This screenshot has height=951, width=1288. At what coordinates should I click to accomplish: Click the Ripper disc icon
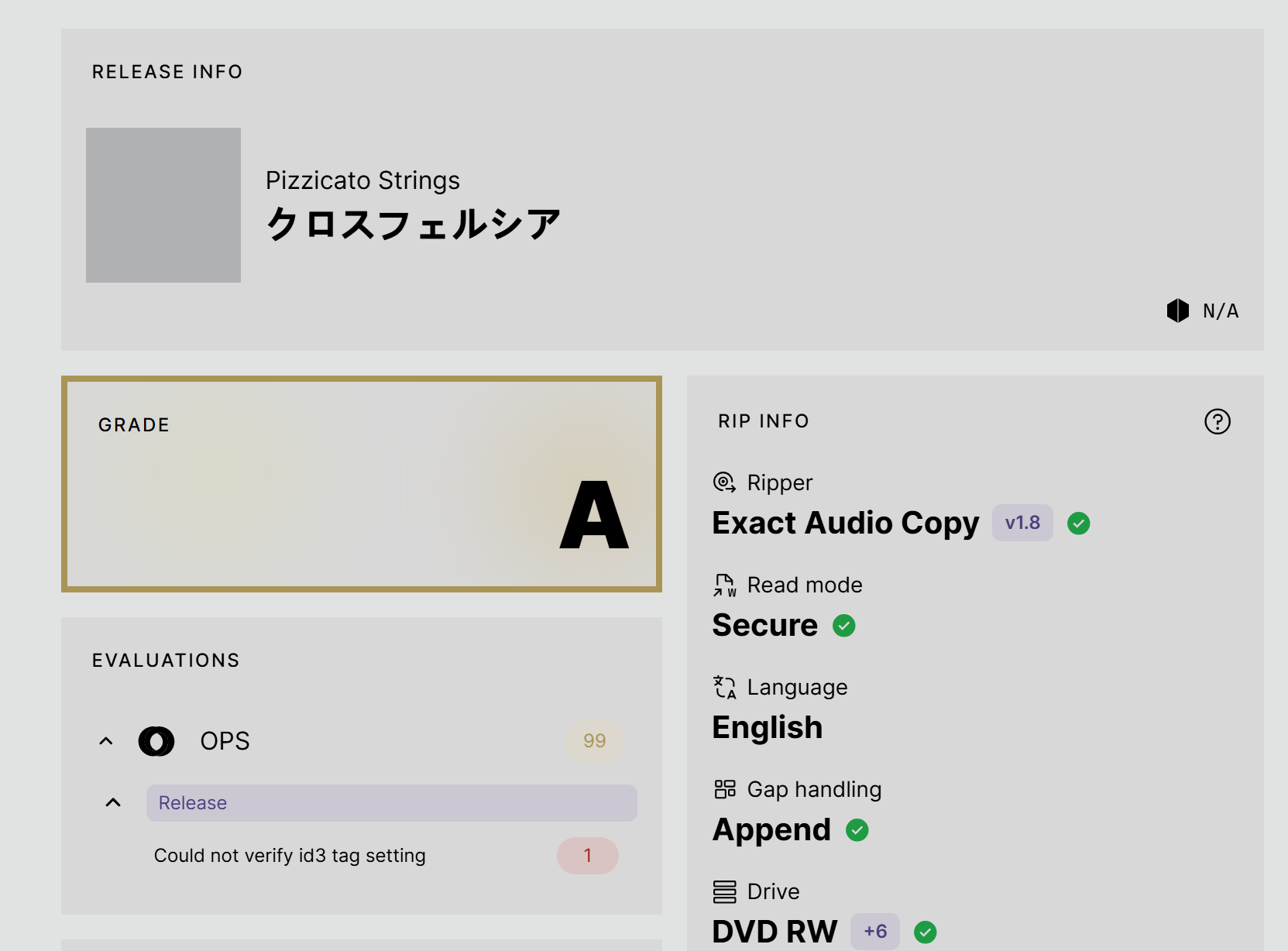pyautogui.click(x=724, y=482)
